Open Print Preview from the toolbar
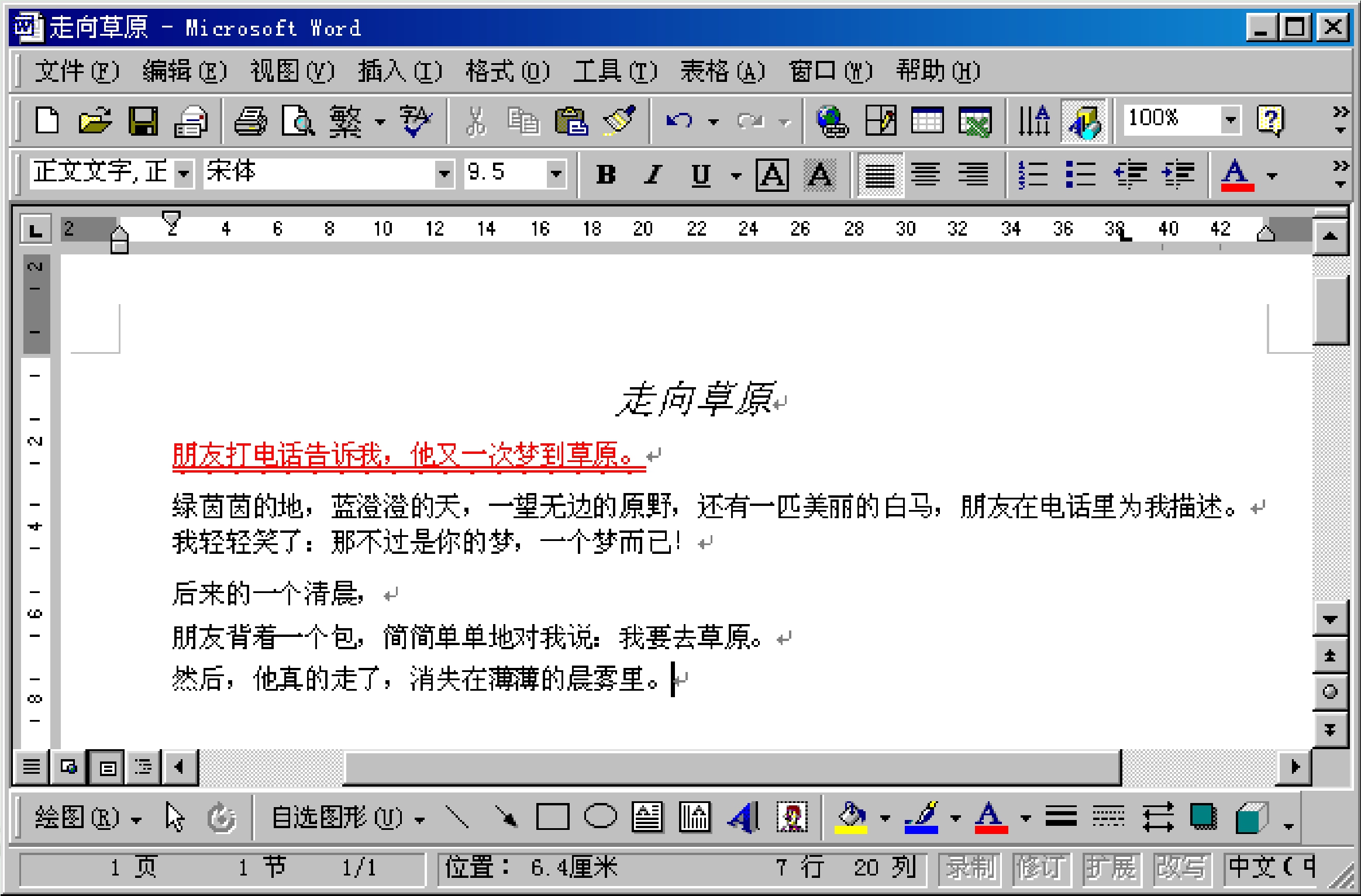 [x=298, y=122]
